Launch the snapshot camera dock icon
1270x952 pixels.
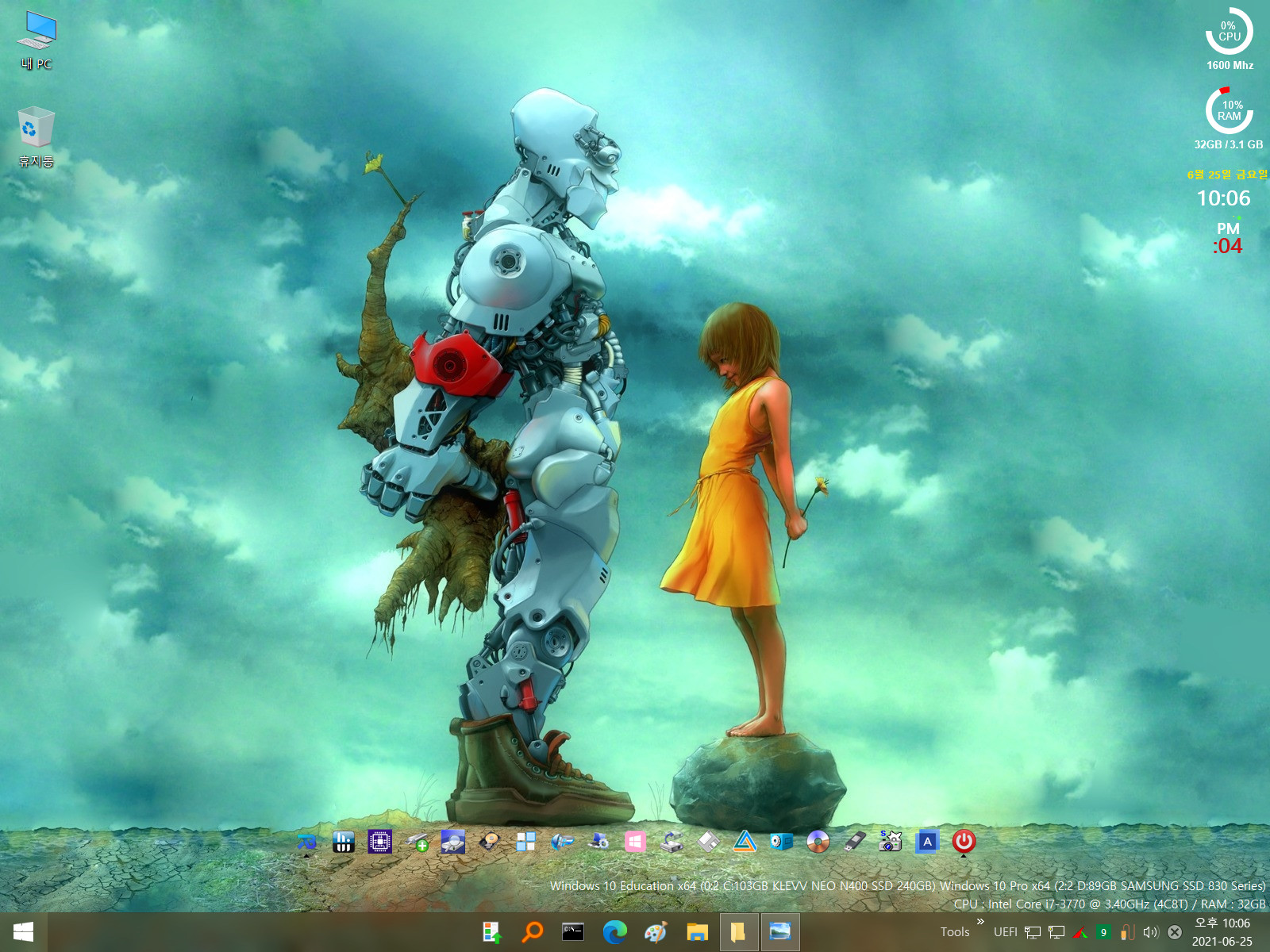pos(891,842)
